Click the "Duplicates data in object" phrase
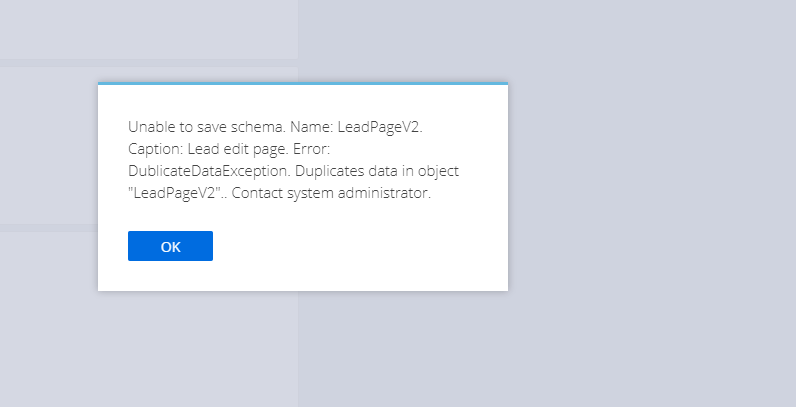The image size is (796, 407). click(377, 171)
